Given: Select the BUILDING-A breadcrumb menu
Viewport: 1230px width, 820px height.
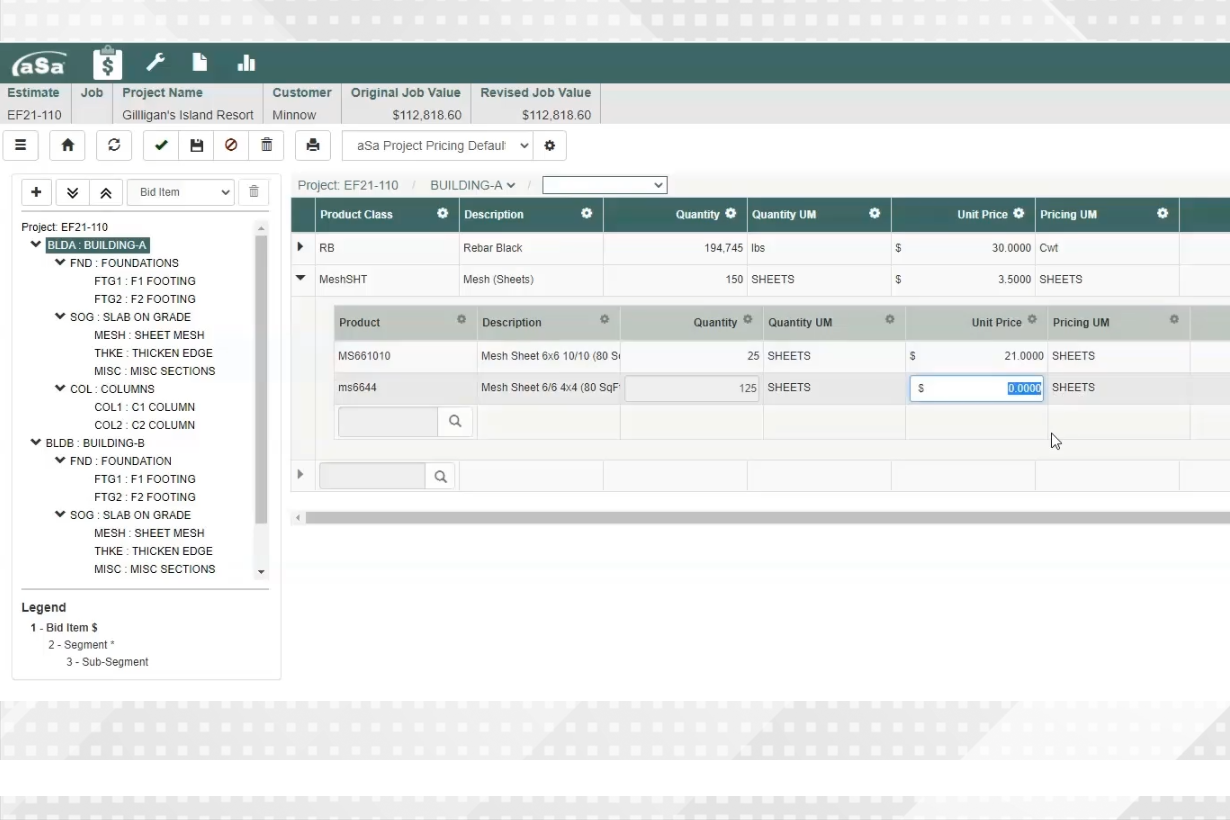Looking at the screenshot, I should pyautogui.click(x=472, y=185).
